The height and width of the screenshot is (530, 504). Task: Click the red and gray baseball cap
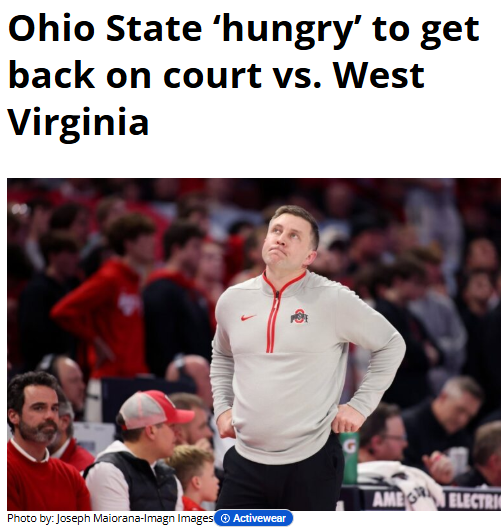pyautogui.click(x=154, y=410)
